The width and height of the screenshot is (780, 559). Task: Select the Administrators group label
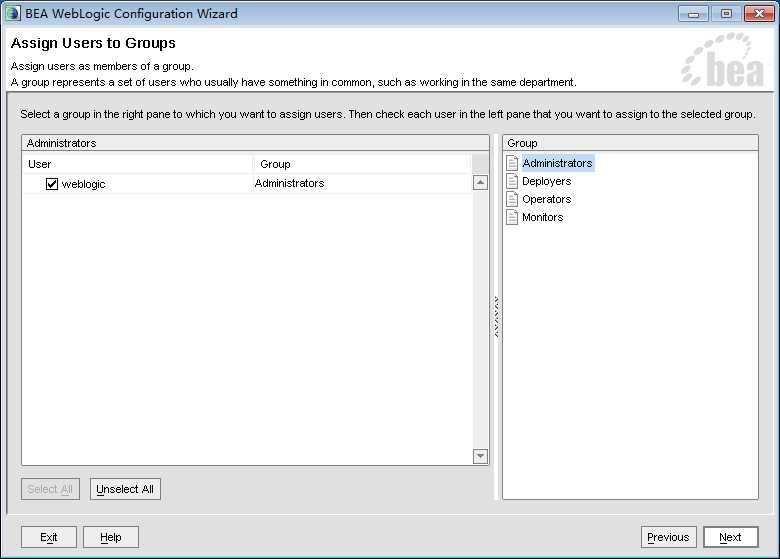[x=557, y=163]
